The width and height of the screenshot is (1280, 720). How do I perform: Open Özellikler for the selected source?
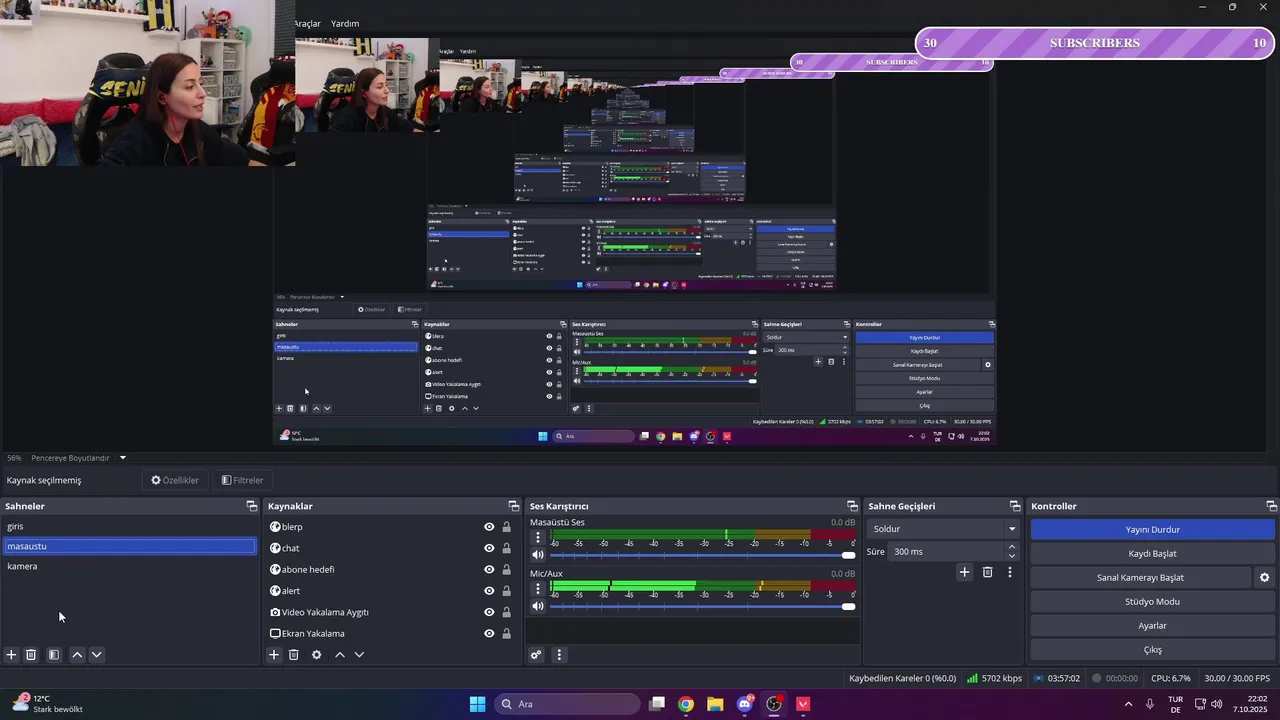(x=175, y=480)
